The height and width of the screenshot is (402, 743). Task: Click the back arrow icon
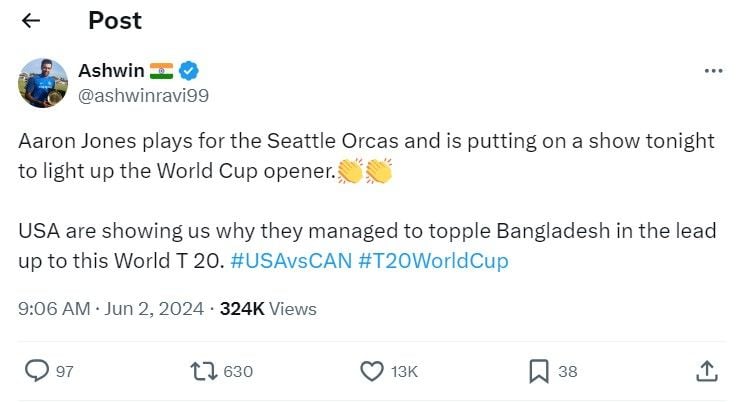(x=31, y=21)
